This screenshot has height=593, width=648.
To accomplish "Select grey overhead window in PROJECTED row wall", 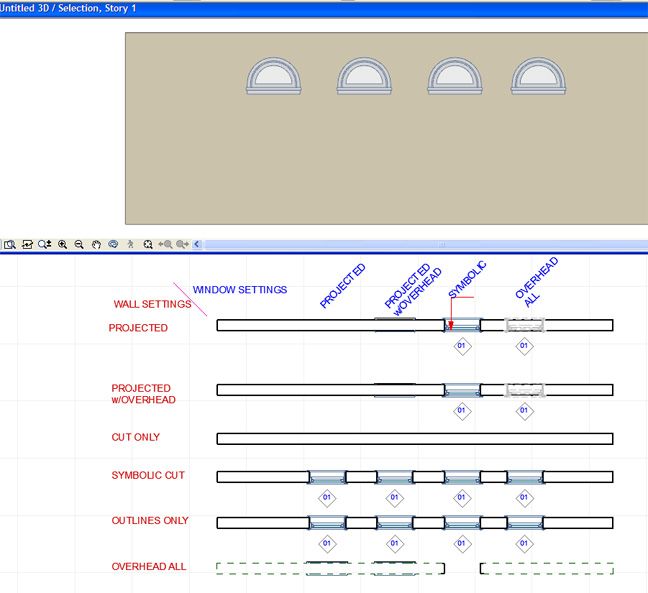I will point(525,325).
